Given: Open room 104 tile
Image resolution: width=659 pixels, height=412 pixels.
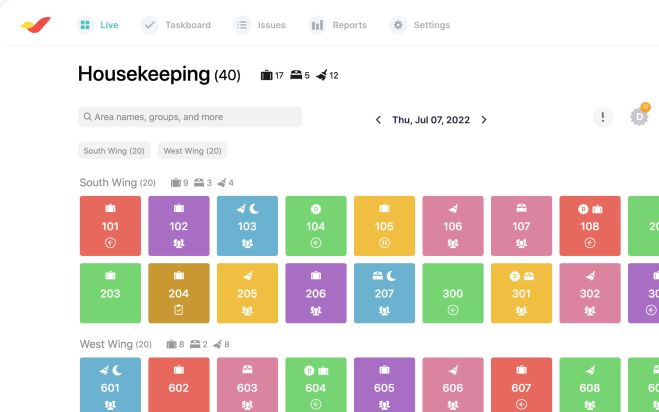Looking at the screenshot, I should coord(316,226).
